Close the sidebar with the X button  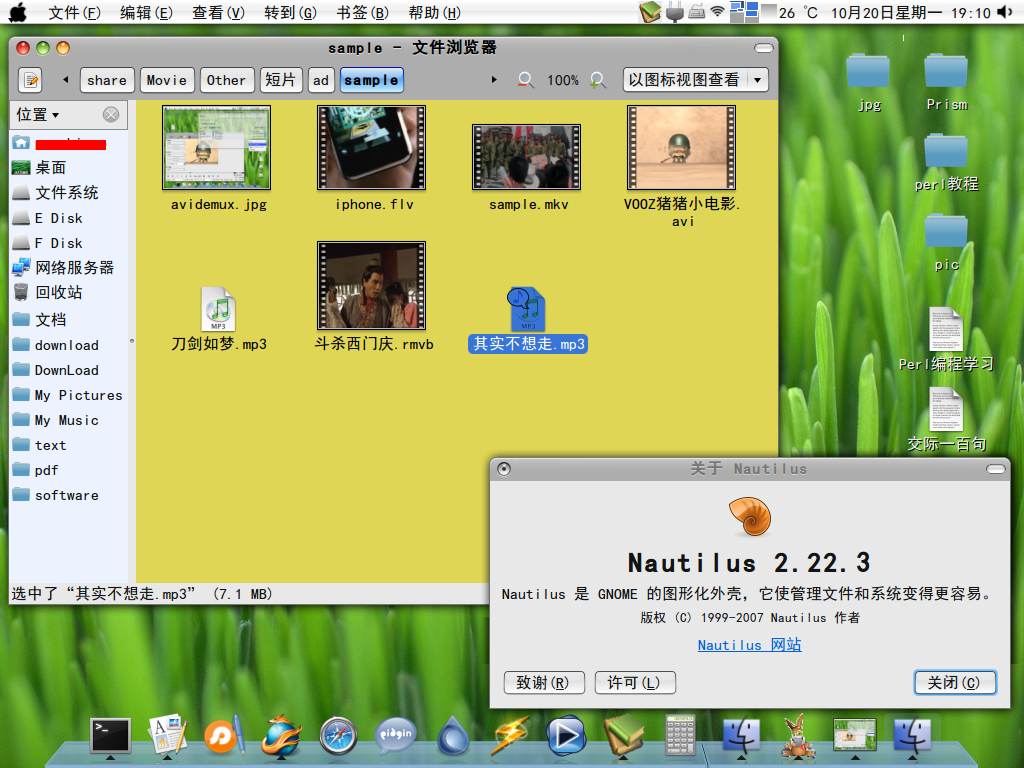[x=111, y=115]
